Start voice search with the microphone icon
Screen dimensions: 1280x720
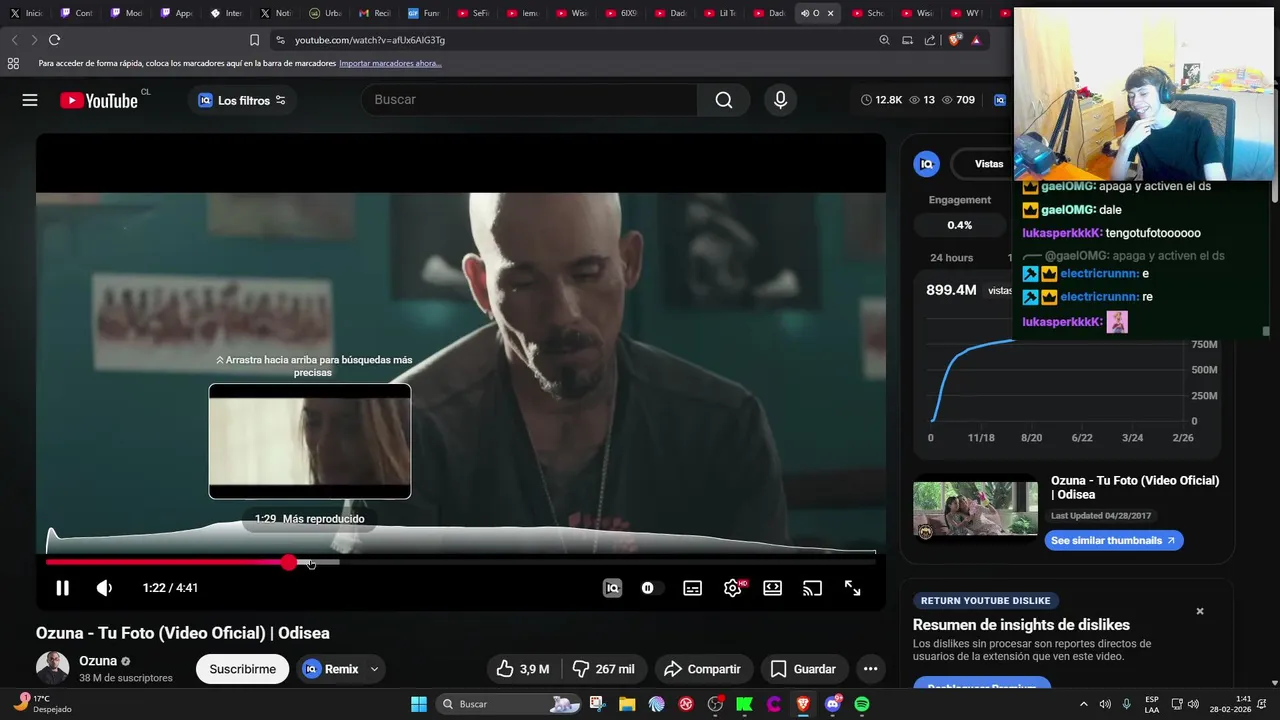pos(781,100)
